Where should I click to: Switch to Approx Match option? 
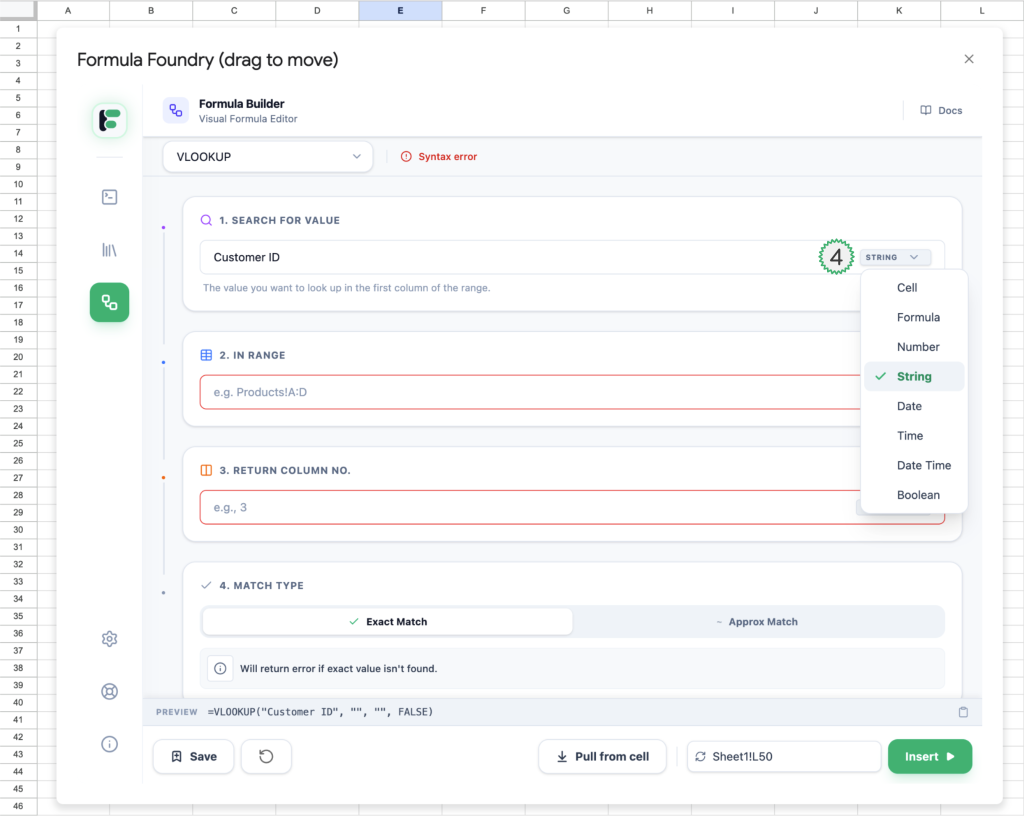(757, 622)
